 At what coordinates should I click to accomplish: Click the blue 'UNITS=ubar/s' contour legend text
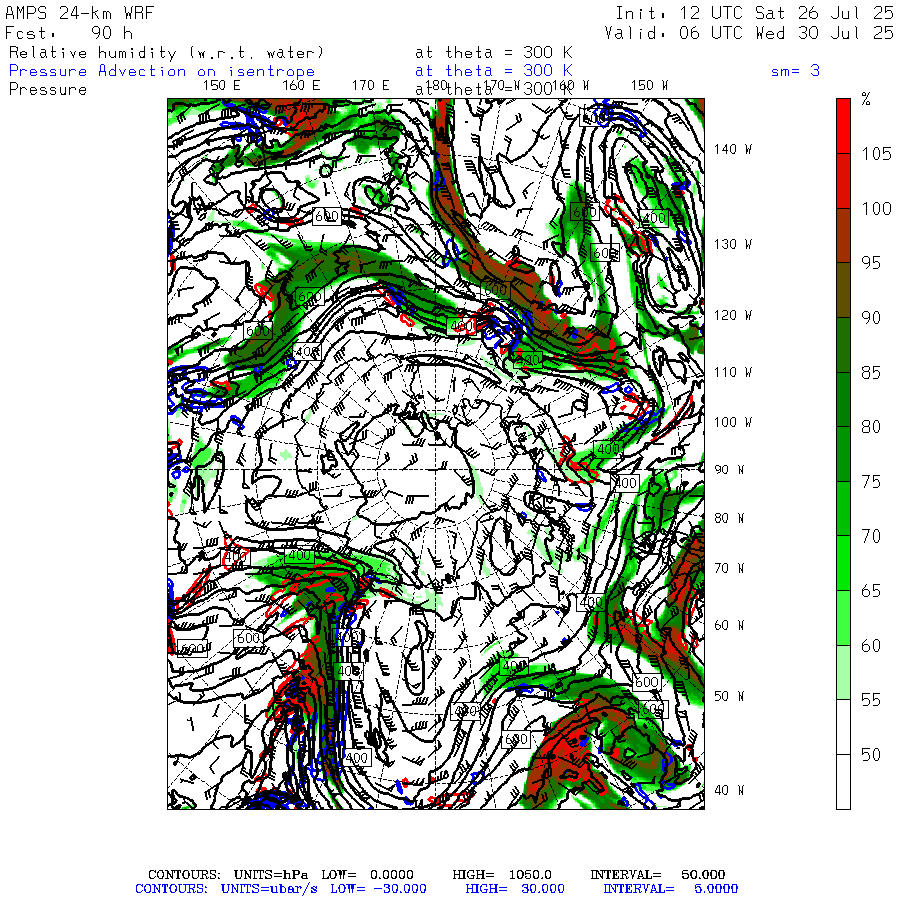click(x=269, y=889)
